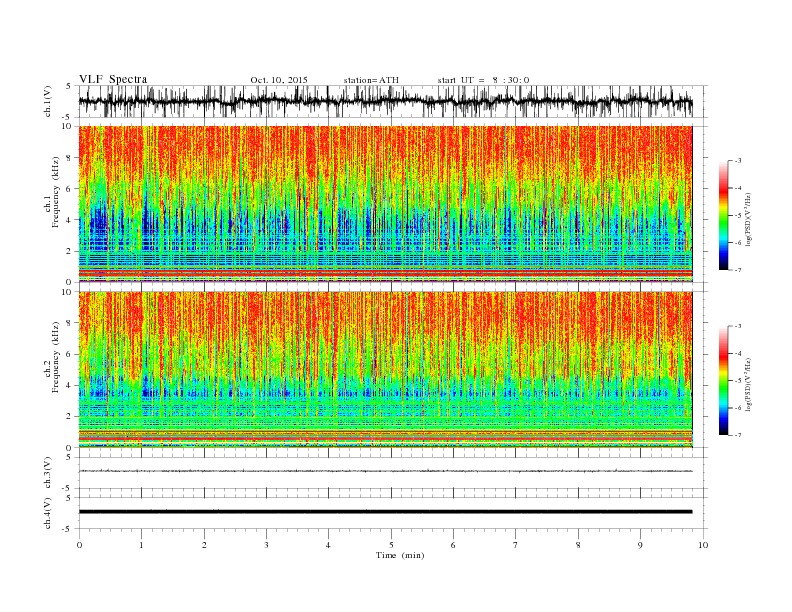Viewport: 792px width, 612px height.
Task: Click the ch.3 voltage trace line
Action: [385, 471]
